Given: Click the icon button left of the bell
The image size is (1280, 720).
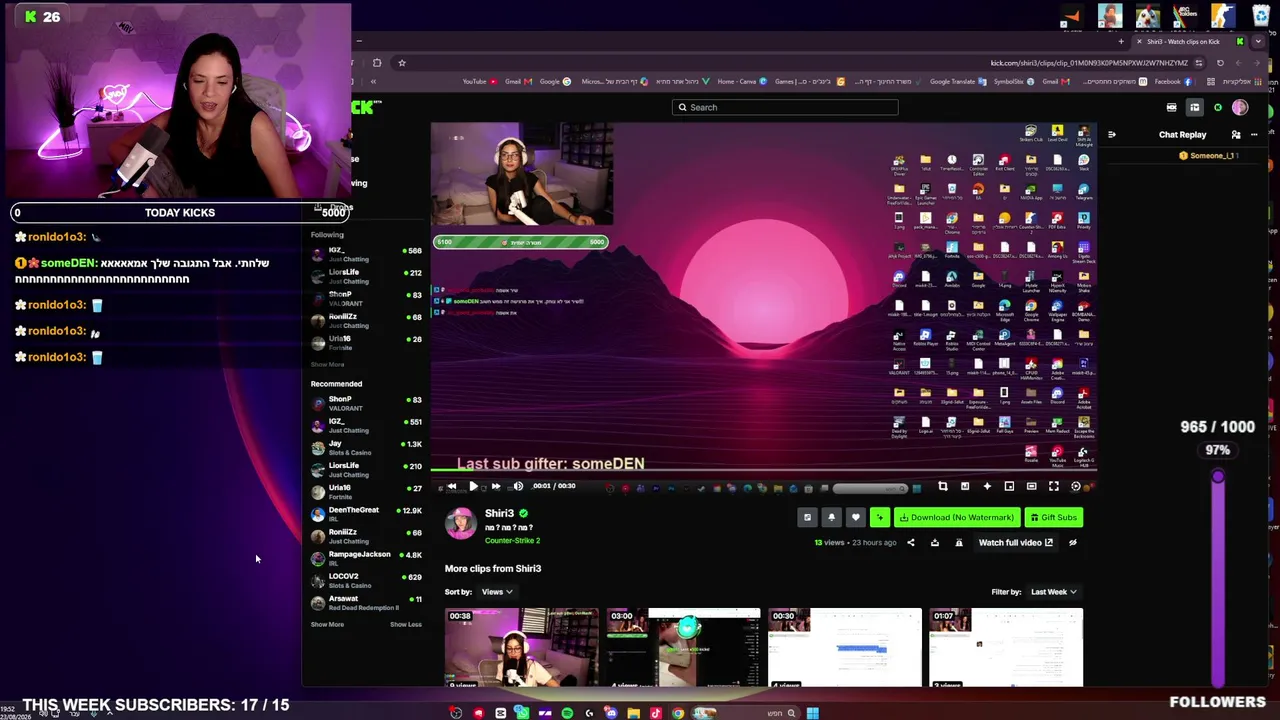Looking at the screenshot, I should 807,517.
